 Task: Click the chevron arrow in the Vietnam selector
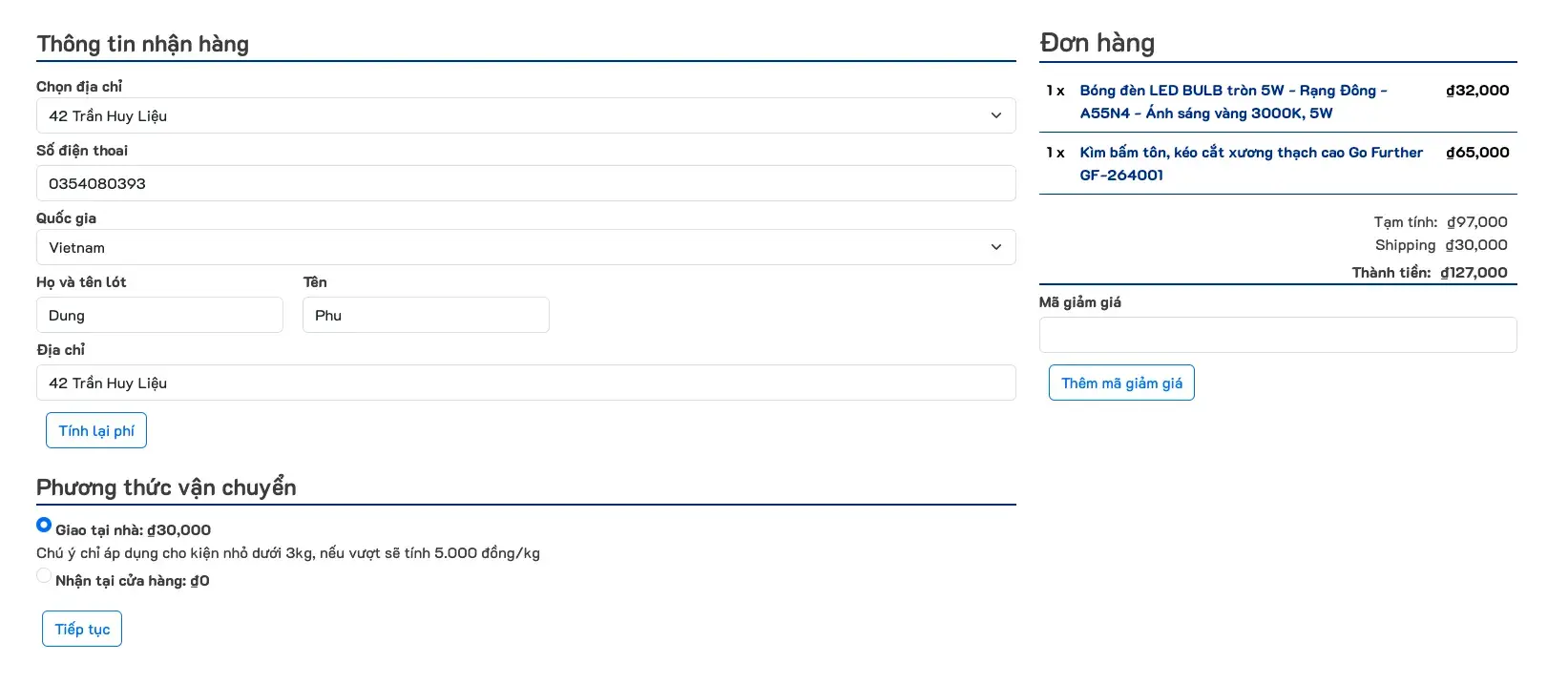point(995,248)
